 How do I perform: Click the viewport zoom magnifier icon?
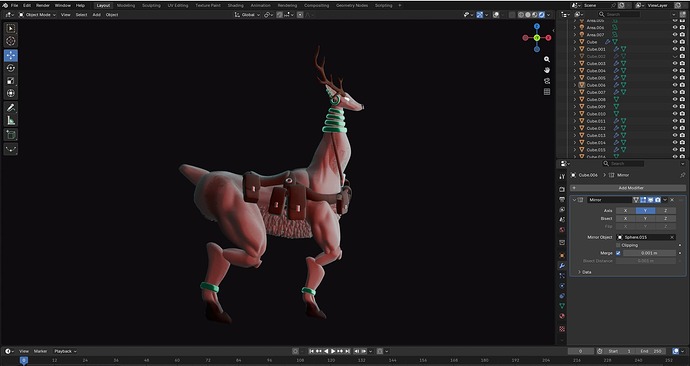click(547, 59)
